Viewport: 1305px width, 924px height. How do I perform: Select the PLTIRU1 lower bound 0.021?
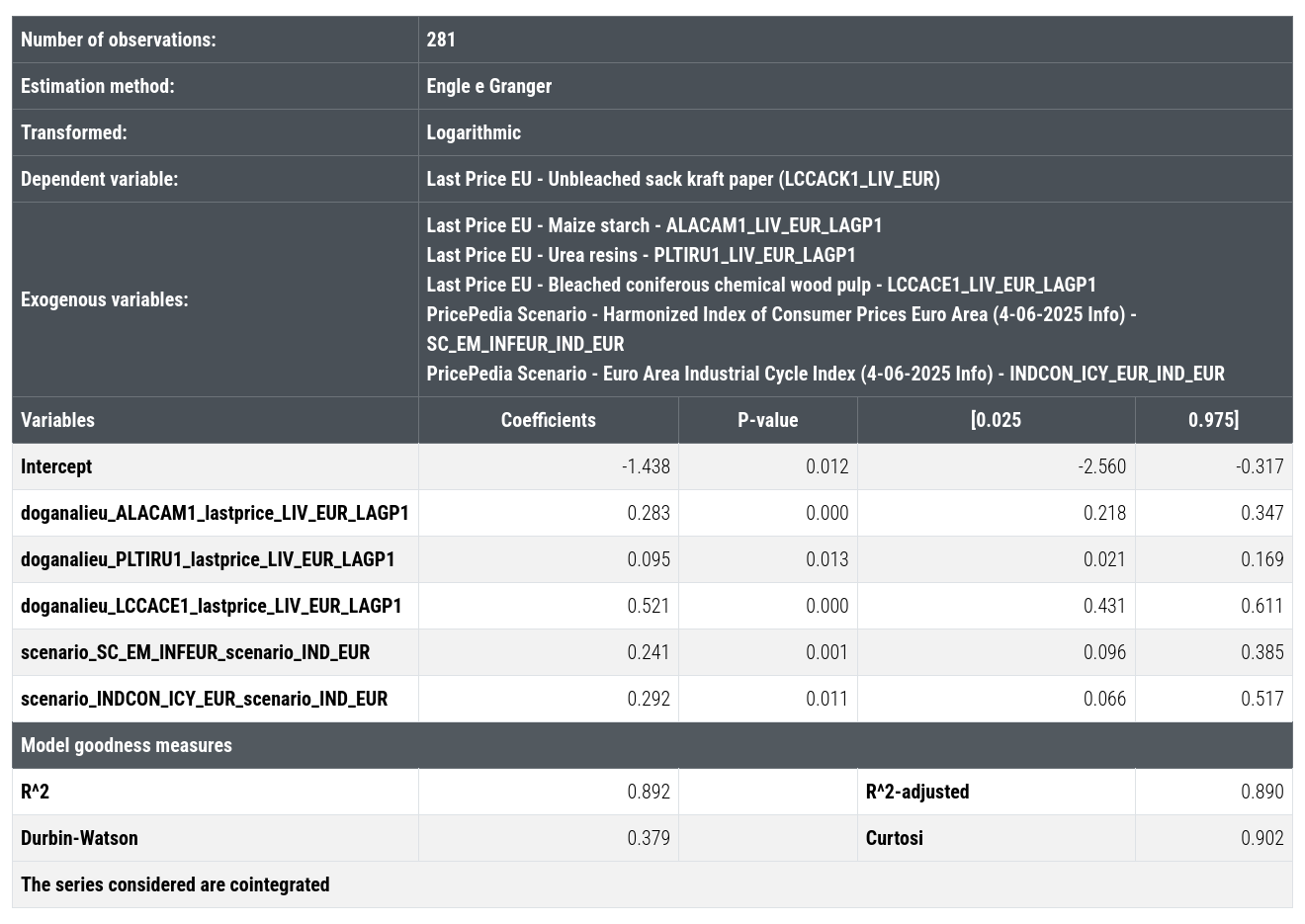click(1104, 559)
